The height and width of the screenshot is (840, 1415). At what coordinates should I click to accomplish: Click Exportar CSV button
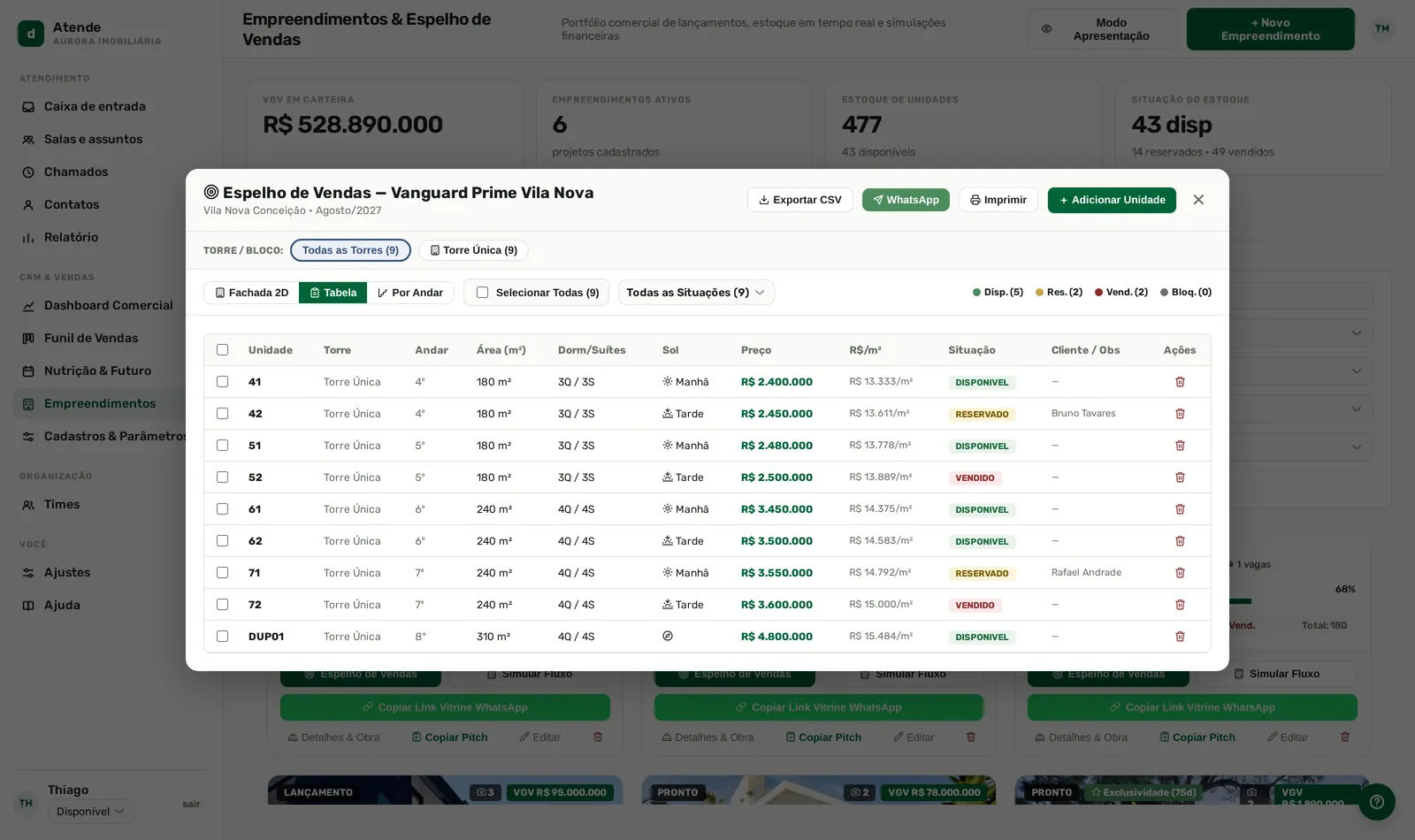click(x=800, y=200)
